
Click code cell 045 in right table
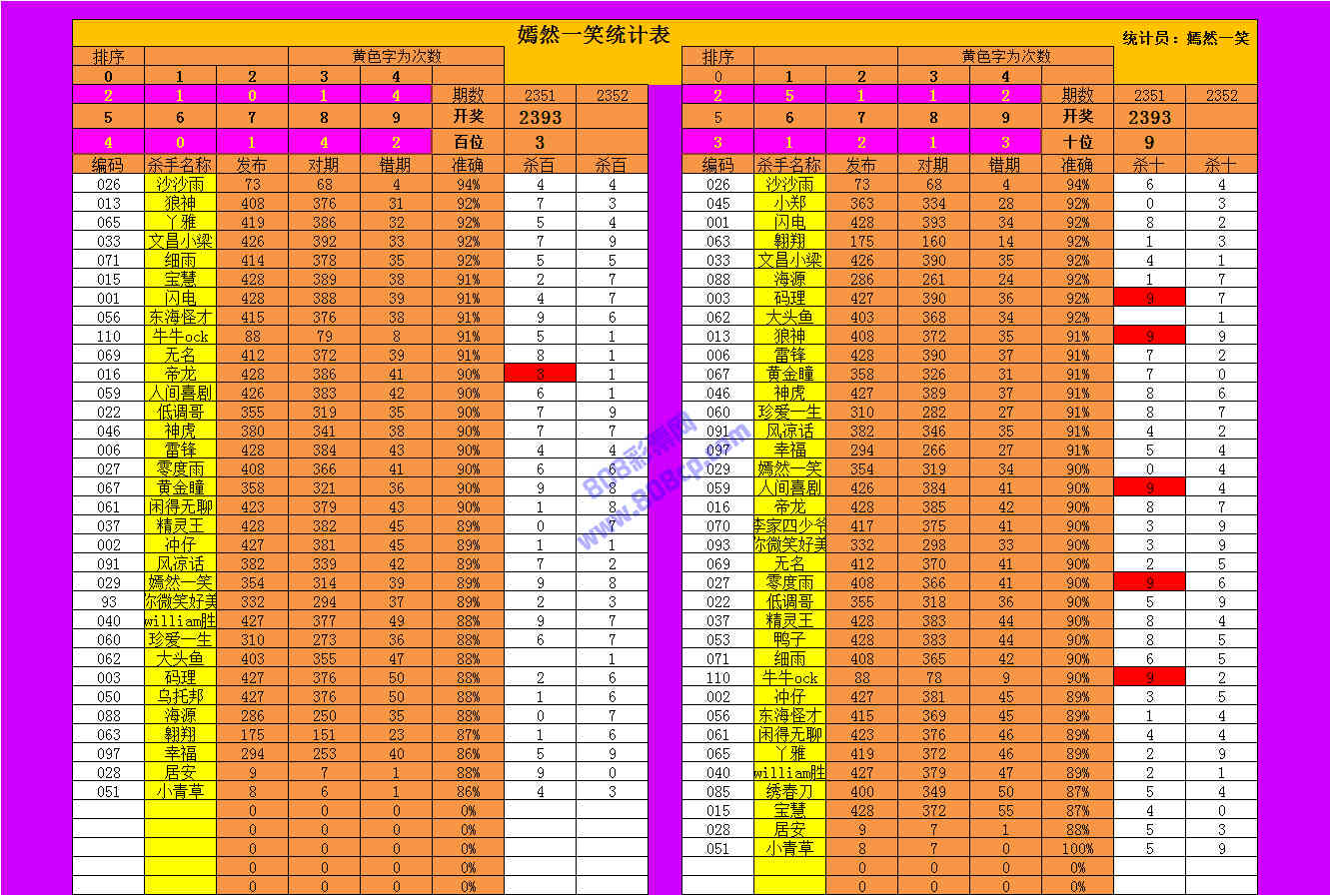[x=717, y=203]
